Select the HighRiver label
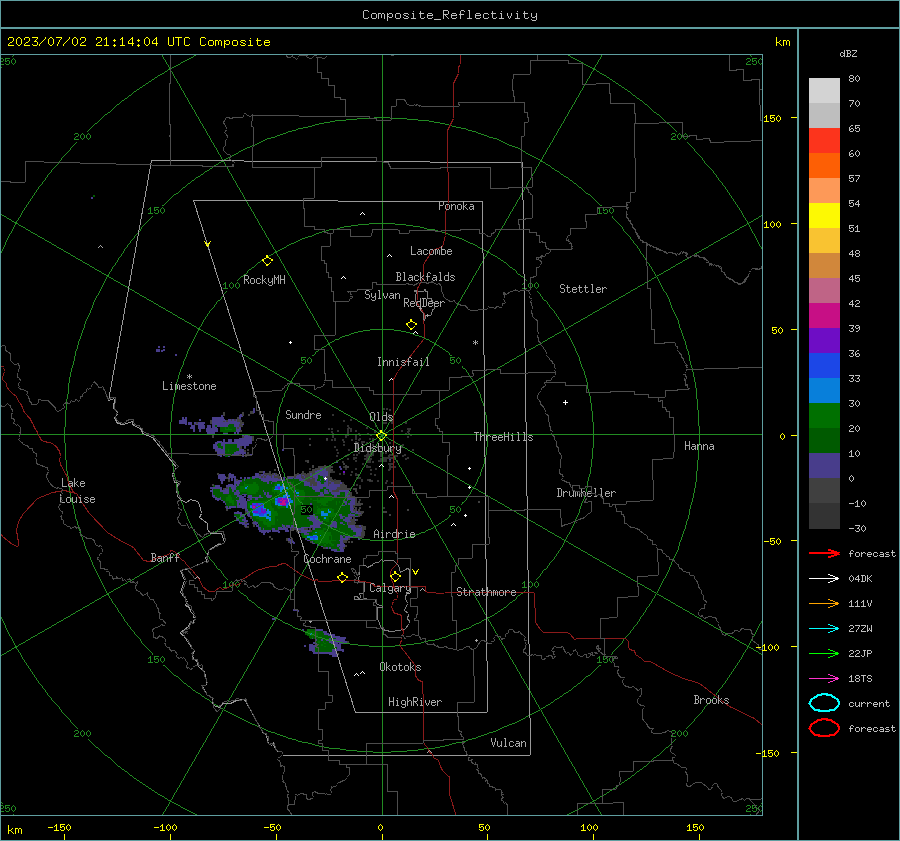Image resolution: width=900 pixels, height=841 pixels. [x=415, y=702]
